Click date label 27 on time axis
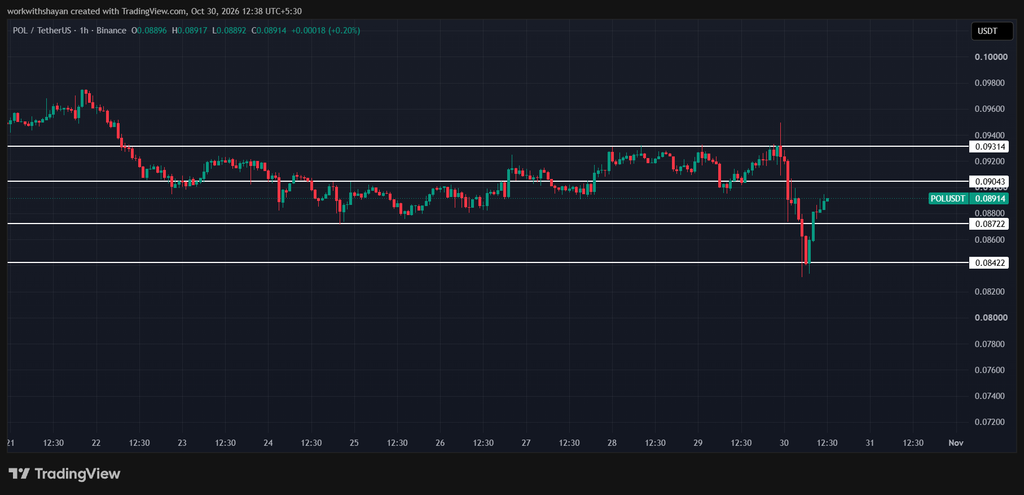Viewport: 1024px width, 495px height. pos(526,443)
